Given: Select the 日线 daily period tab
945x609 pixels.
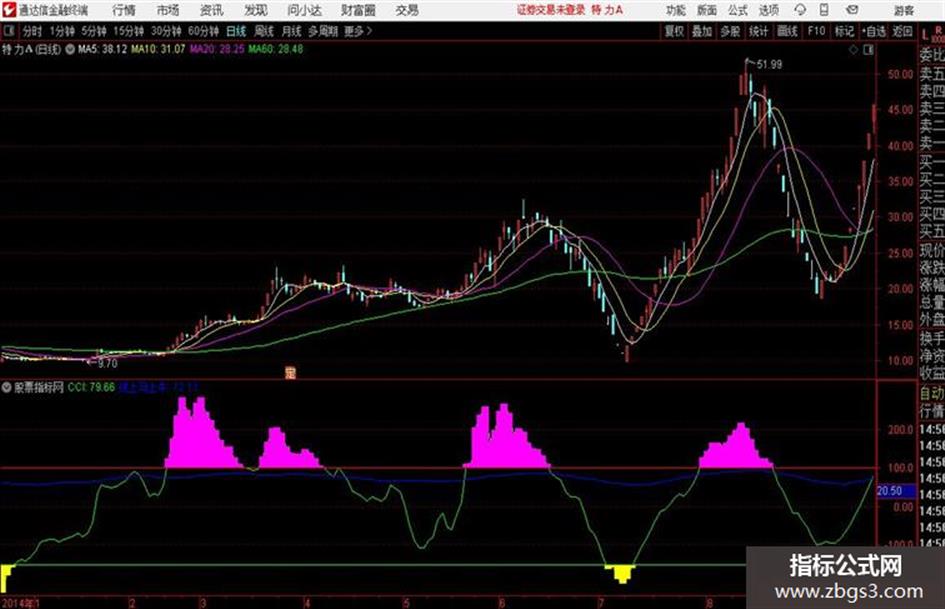Looking at the screenshot, I should [236, 31].
